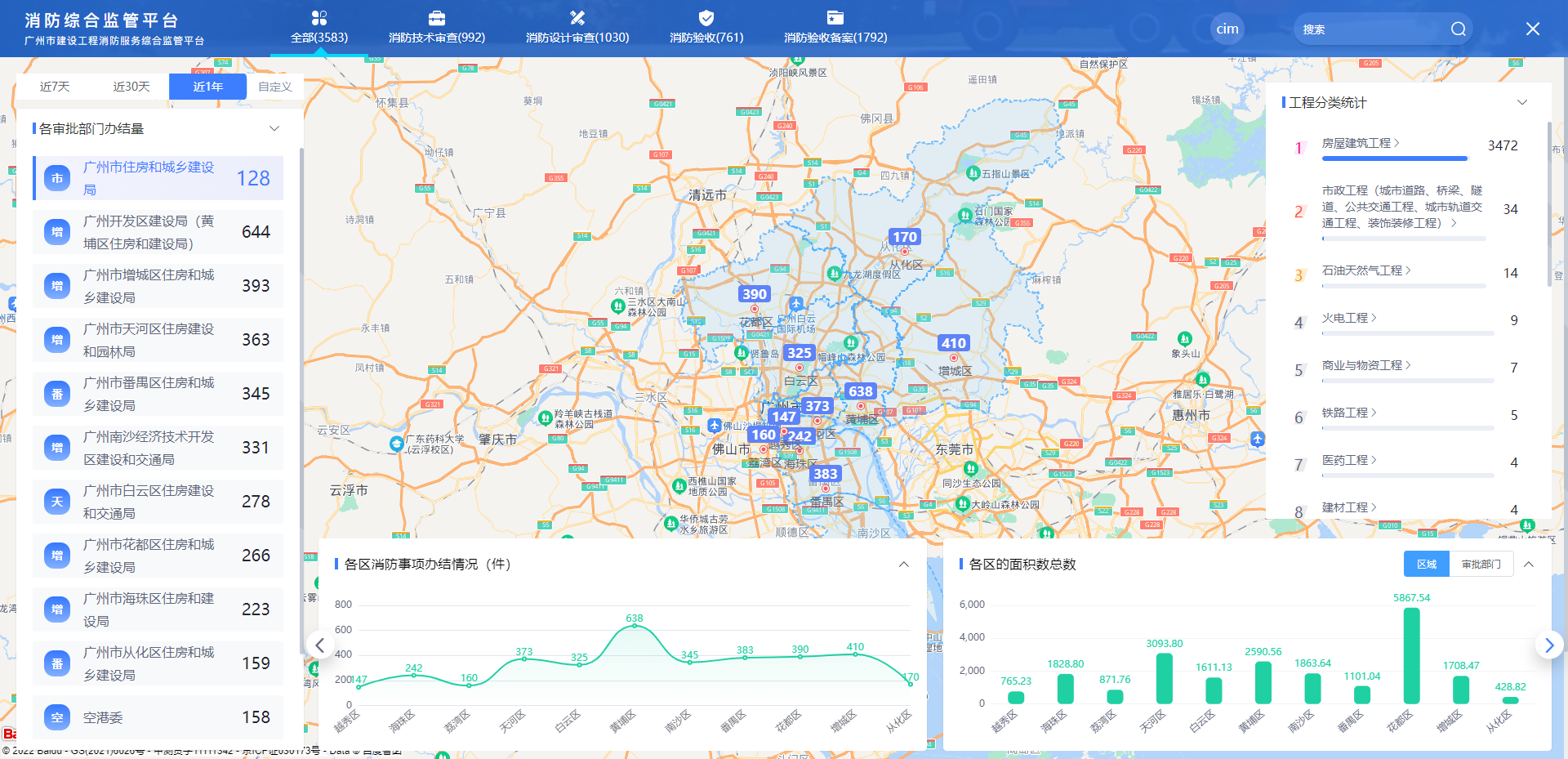The image size is (1568, 759).
Task: Click the tools icon above 消防设计审查
Action: pos(577,18)
